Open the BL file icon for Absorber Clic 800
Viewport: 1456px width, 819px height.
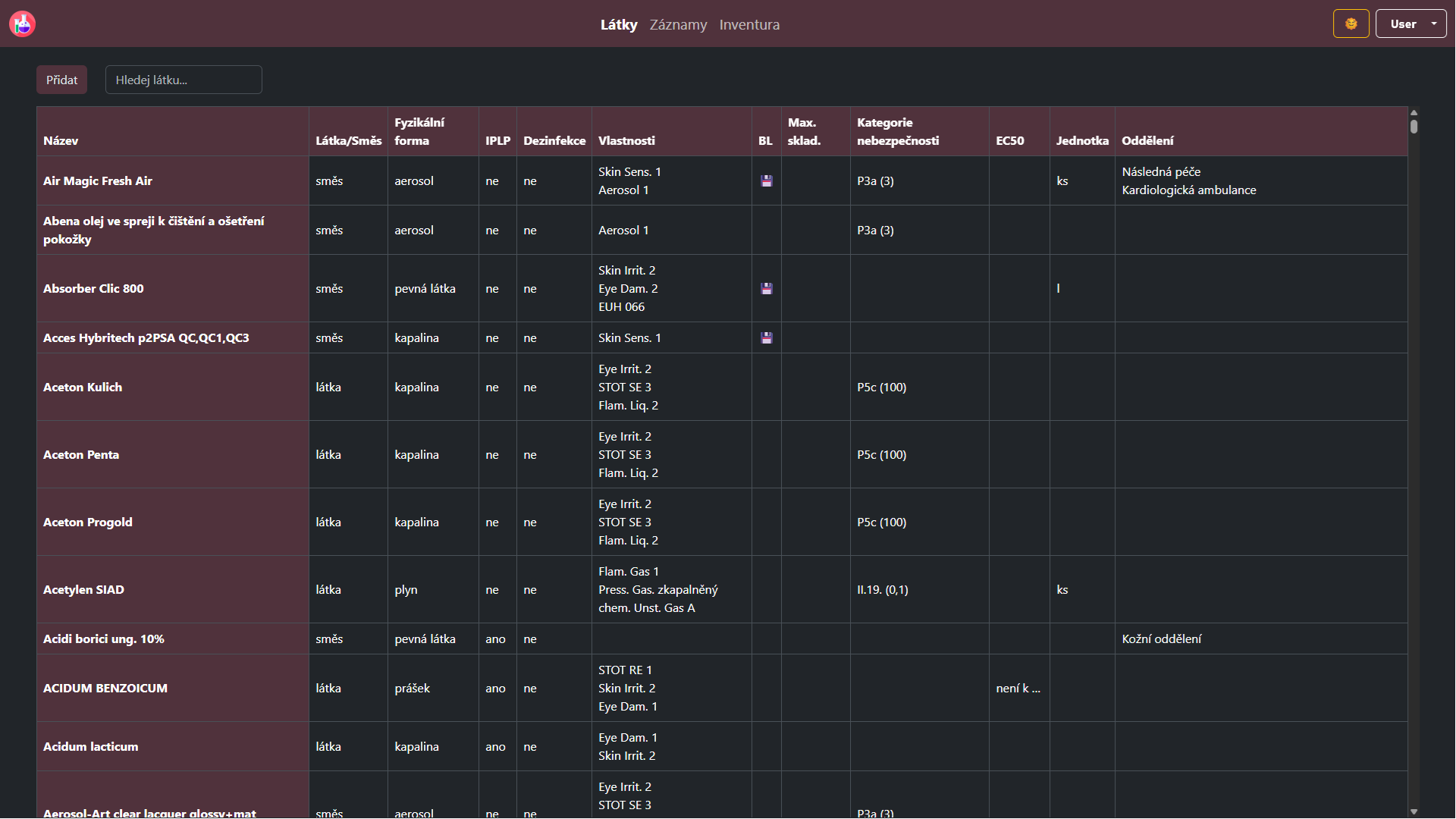tap(767, 289)
